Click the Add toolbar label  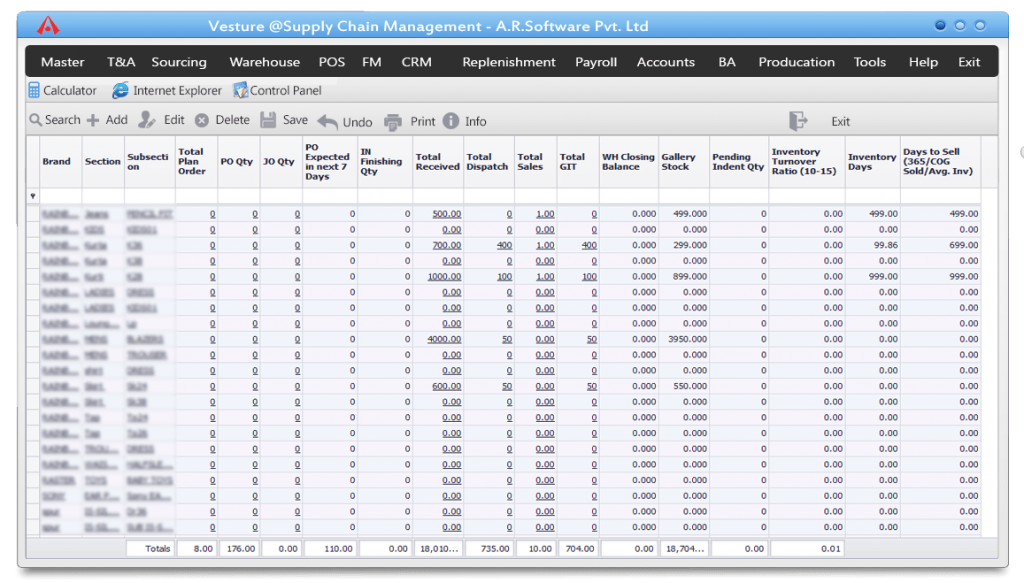tap(116, 120)
